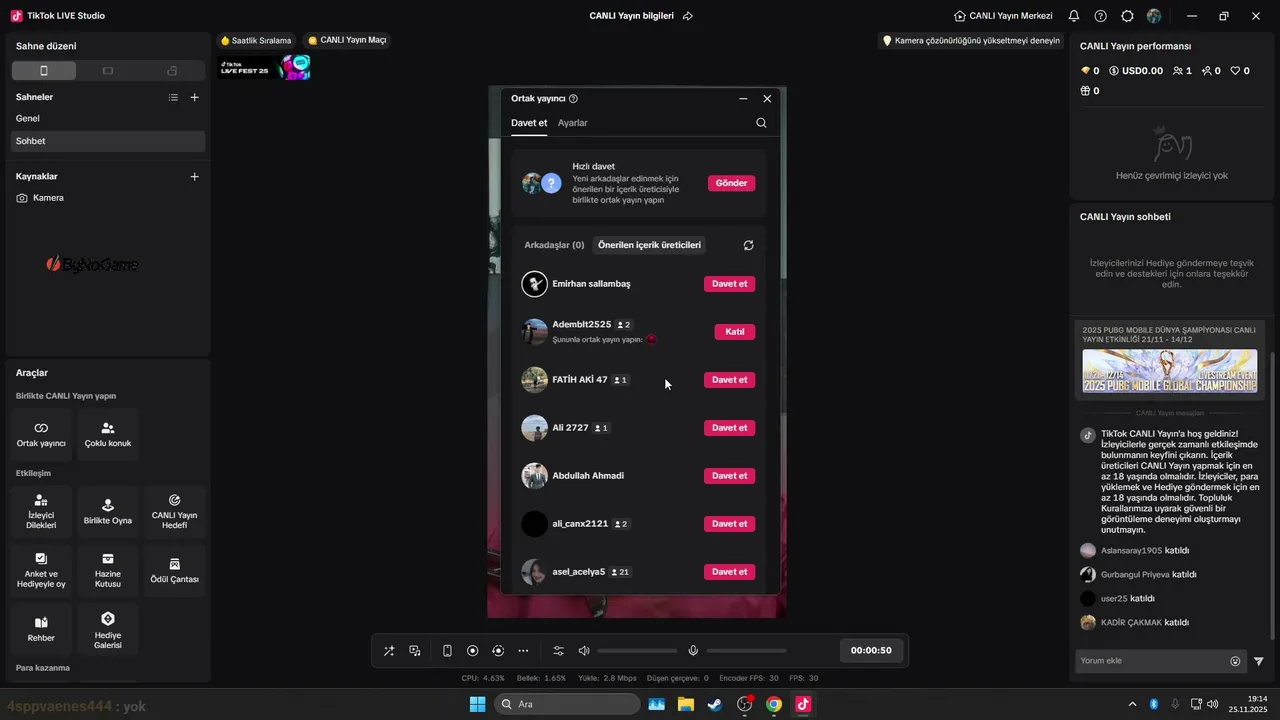Open the Windows Start menu
1280x720 pixels.
(477, 704)
